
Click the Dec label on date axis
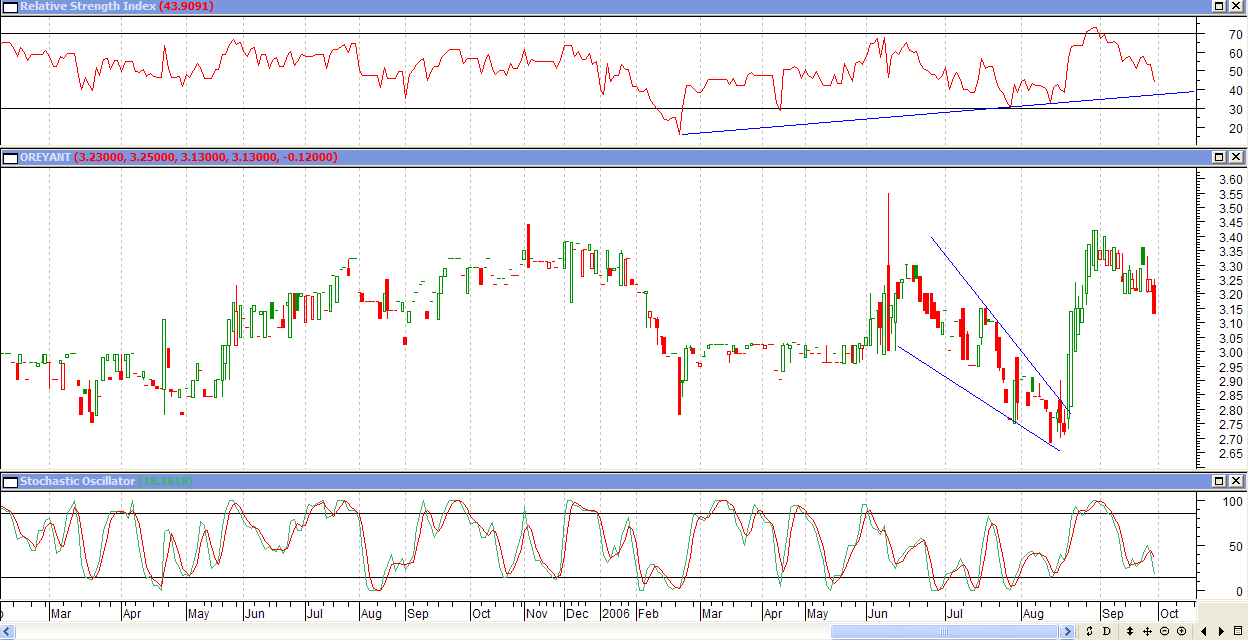click(x=578, y=612)
